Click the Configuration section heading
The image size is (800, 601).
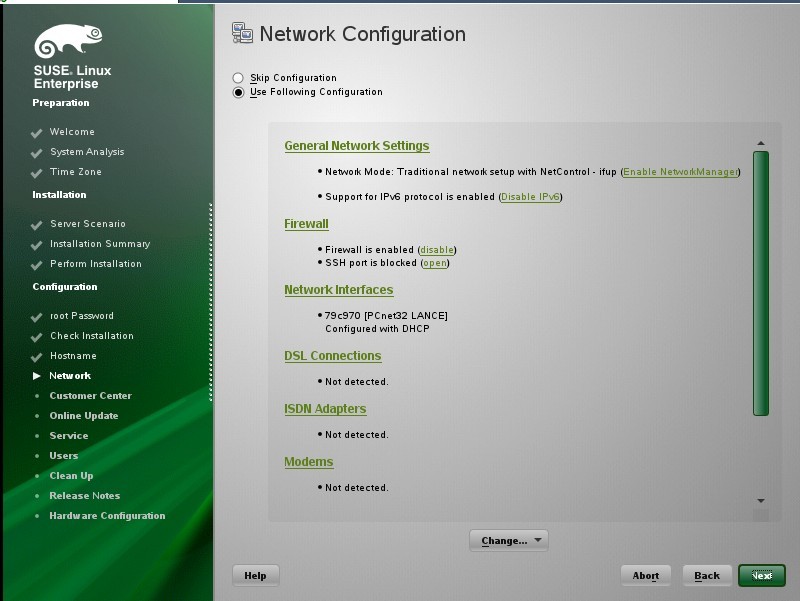click(x=65, y=287)
